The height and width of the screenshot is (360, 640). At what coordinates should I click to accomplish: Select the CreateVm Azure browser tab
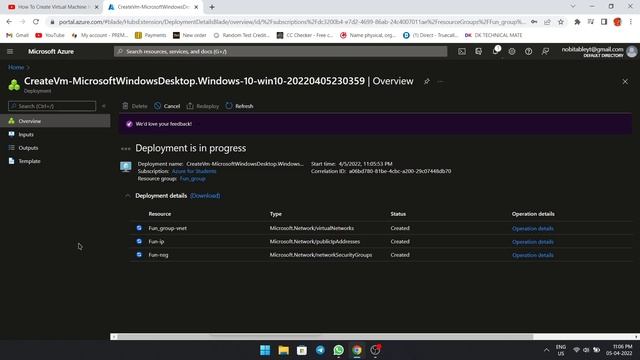[x=153, y=7]
